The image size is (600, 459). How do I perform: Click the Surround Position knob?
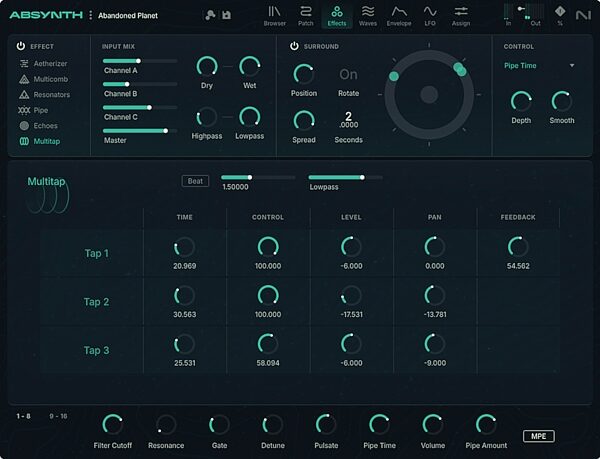[304, 74]
